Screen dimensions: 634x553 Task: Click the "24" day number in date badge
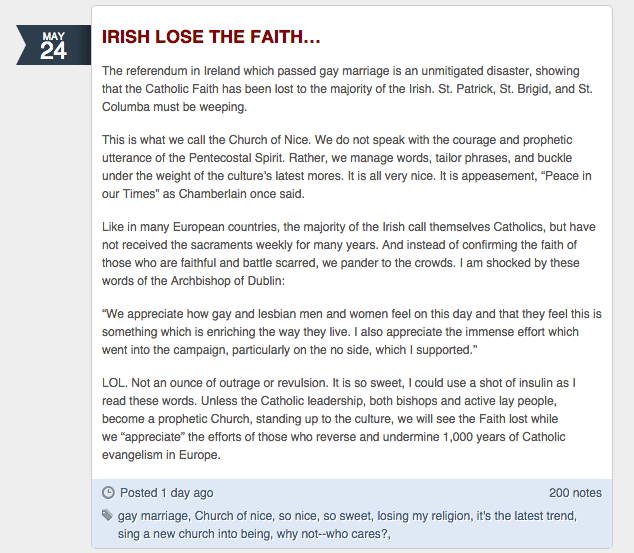(x=53, y=52)
